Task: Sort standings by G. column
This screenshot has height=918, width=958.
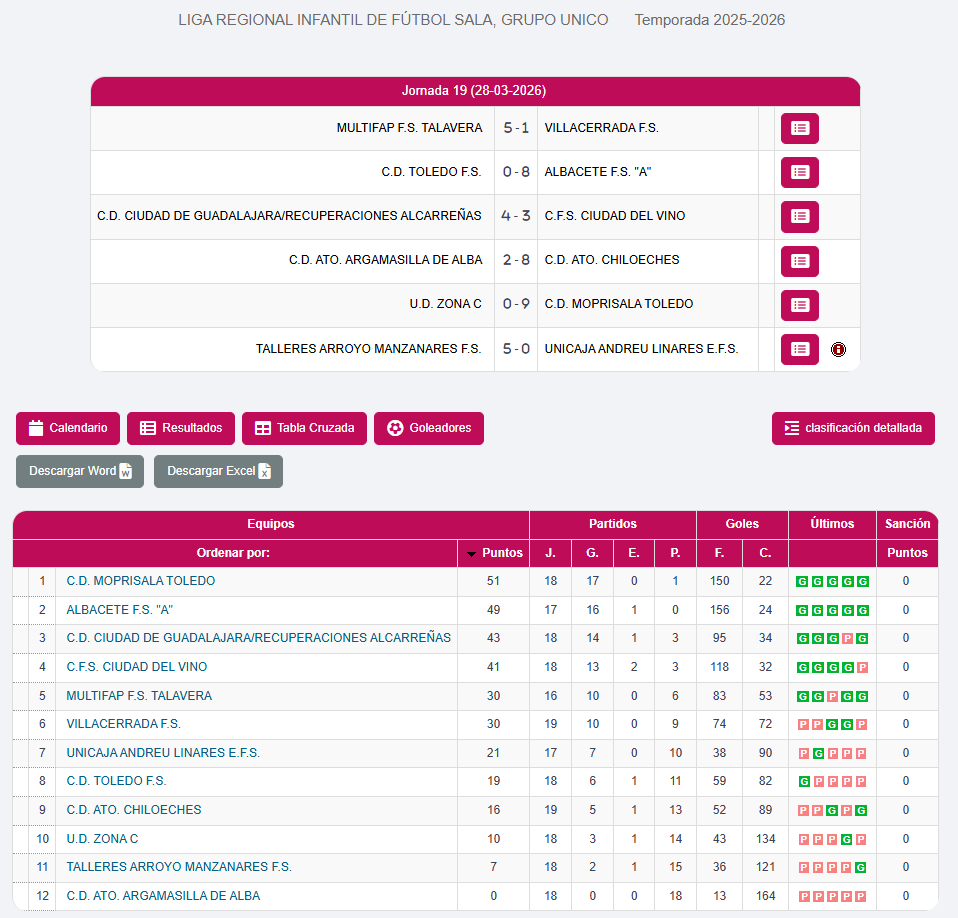Action: point(592,553)
